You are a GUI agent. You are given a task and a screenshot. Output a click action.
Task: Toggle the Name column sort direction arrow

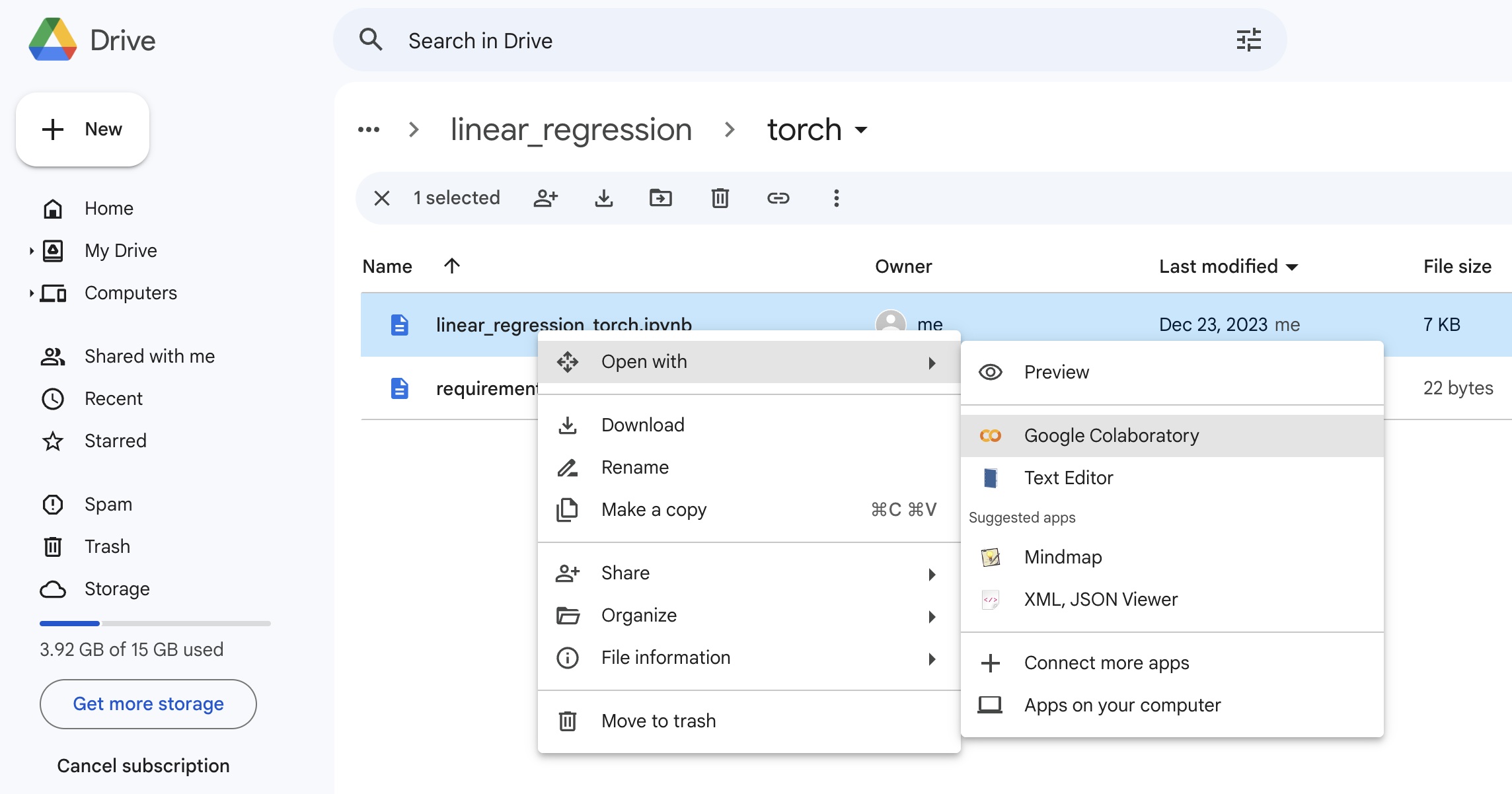tap(452, 266)
